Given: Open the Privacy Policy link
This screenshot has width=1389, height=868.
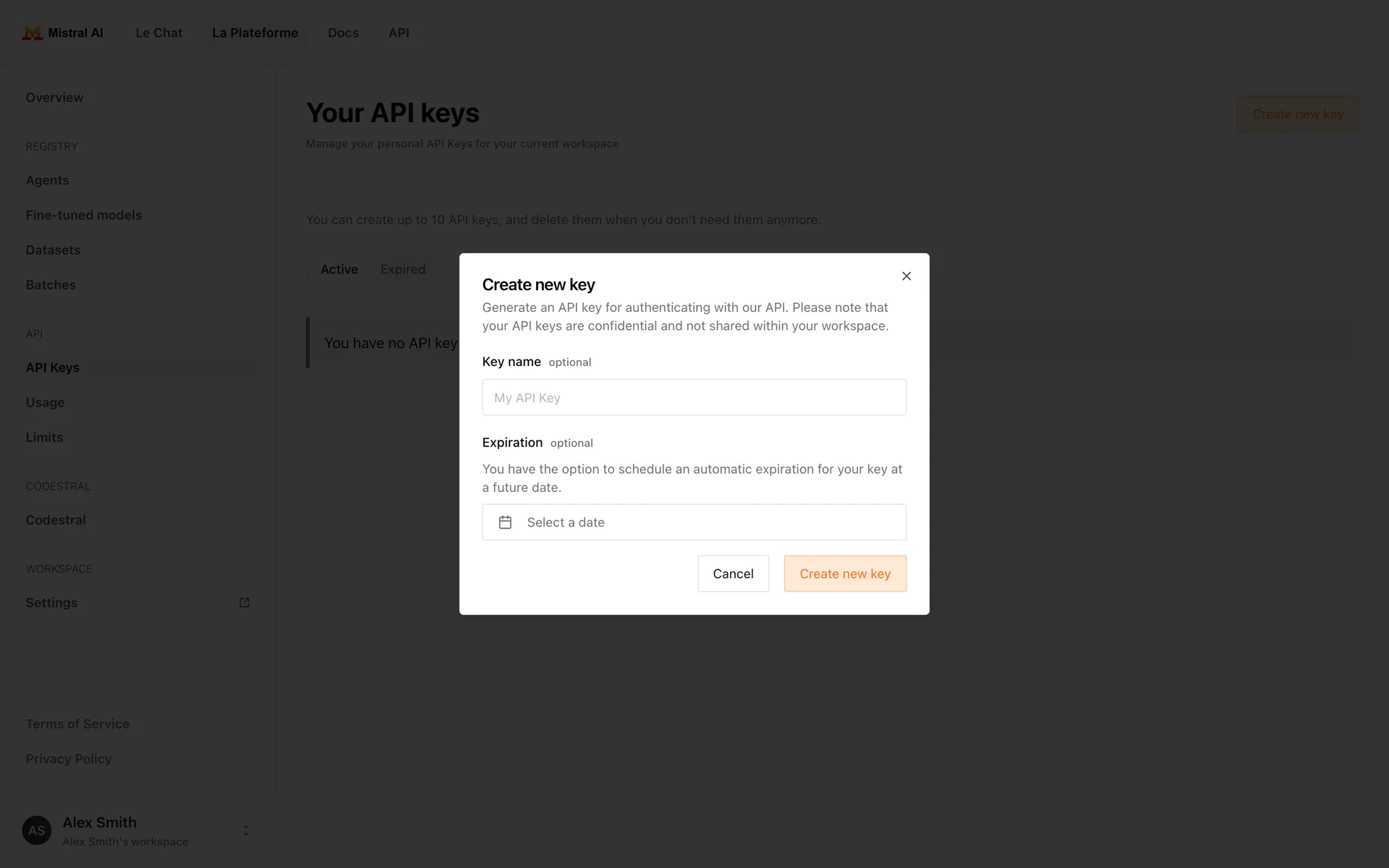Looking at the screenshot, I should [69, 759].
